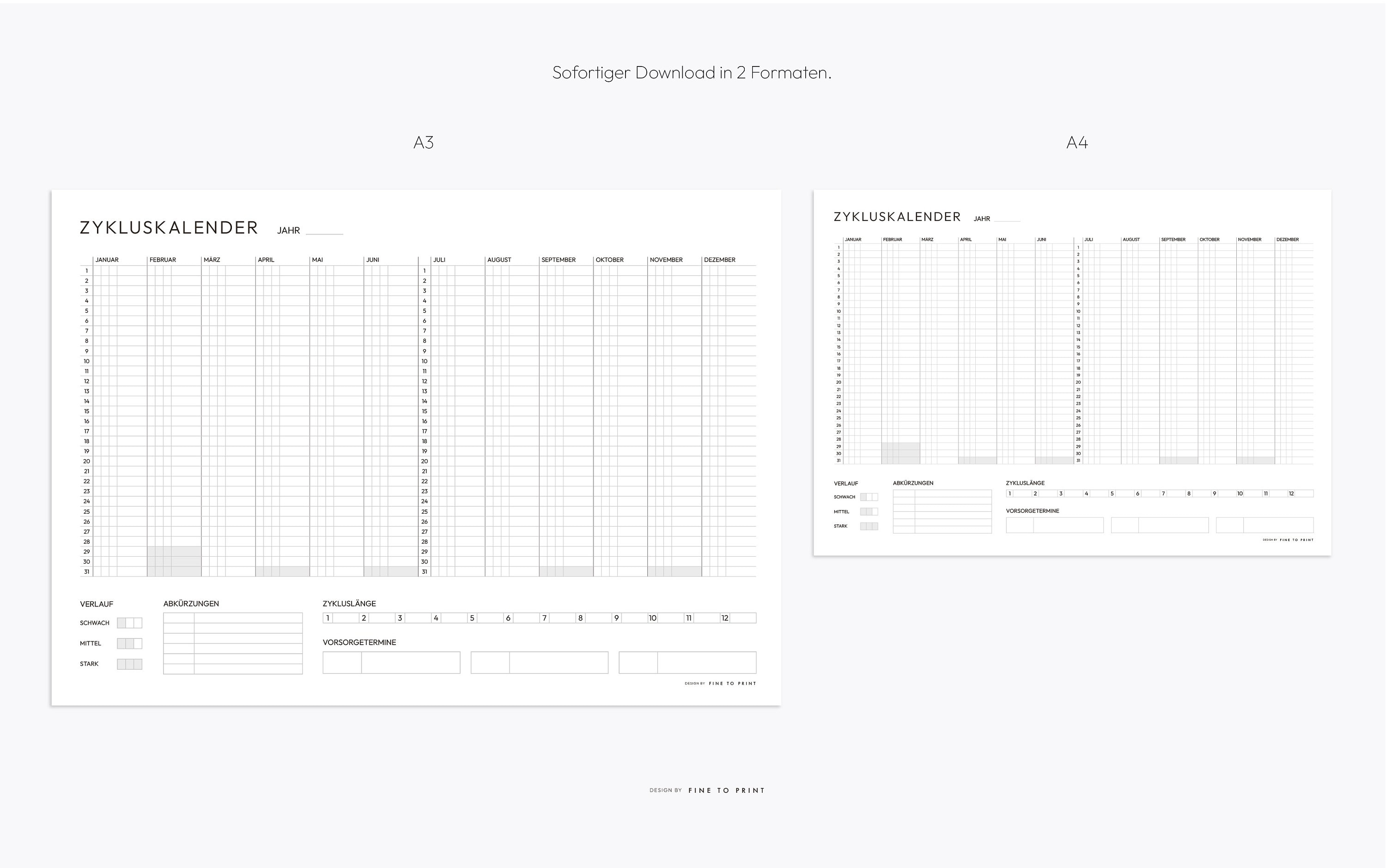Screen dimensions: 1386x868
Task: Click 'FEBRUAR' column header on A3 sheet
Action: pos(163,260)
